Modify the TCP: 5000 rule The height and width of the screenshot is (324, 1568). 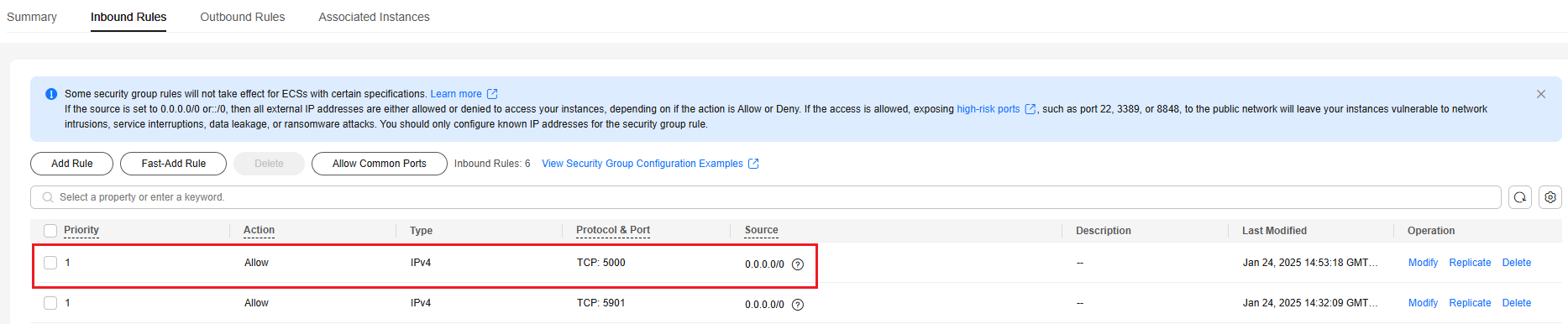click(x=1423, y=263)
